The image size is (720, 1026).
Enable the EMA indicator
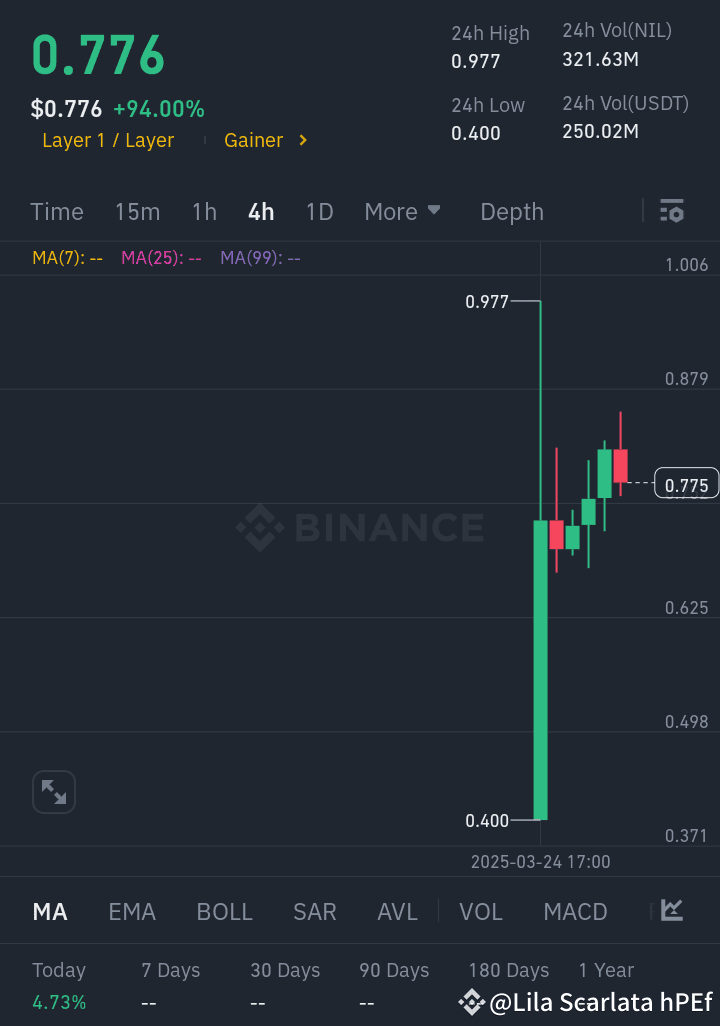click(132, 912)
